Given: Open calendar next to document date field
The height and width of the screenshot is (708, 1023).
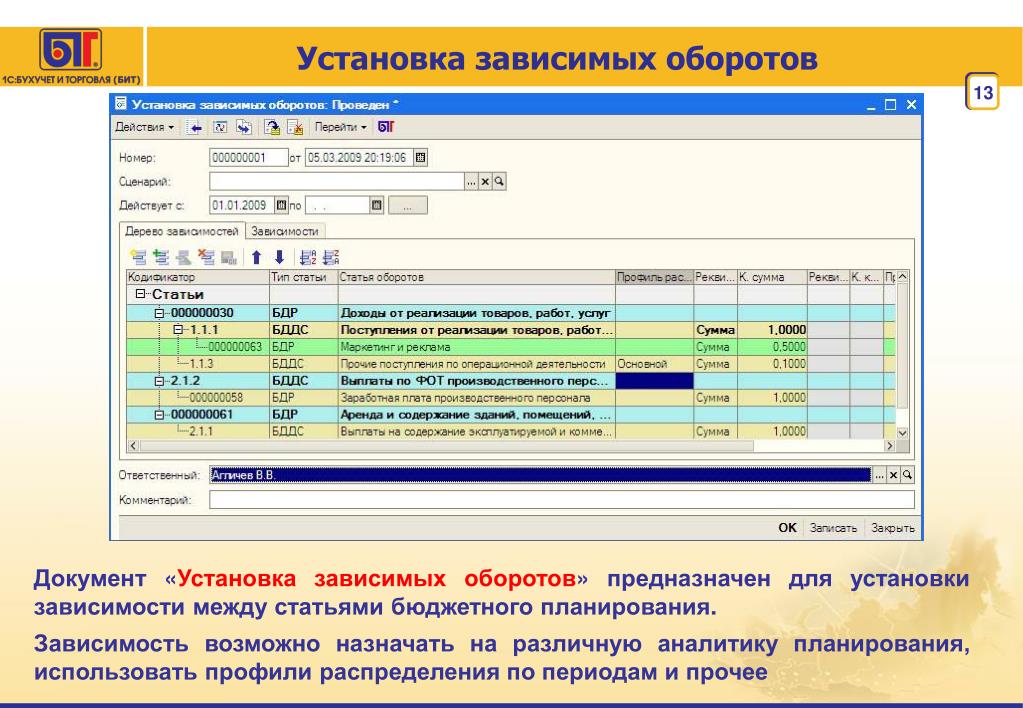Looking at the screenshot, I should coord(421,157).
